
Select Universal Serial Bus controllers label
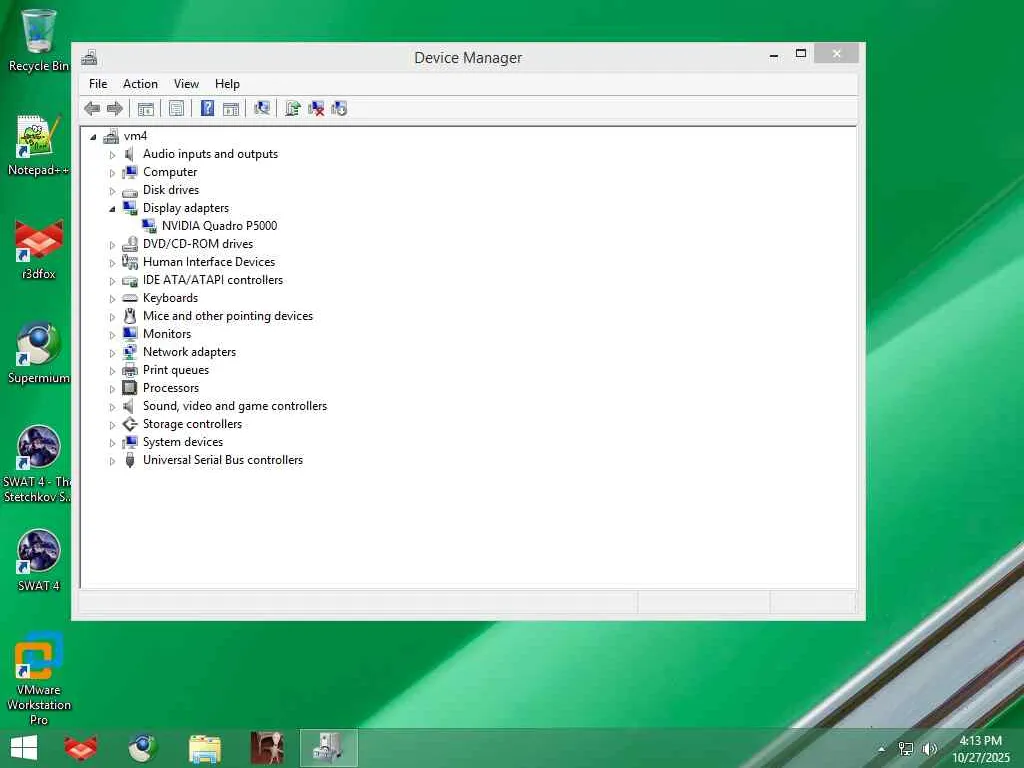(x=223, y=460)
